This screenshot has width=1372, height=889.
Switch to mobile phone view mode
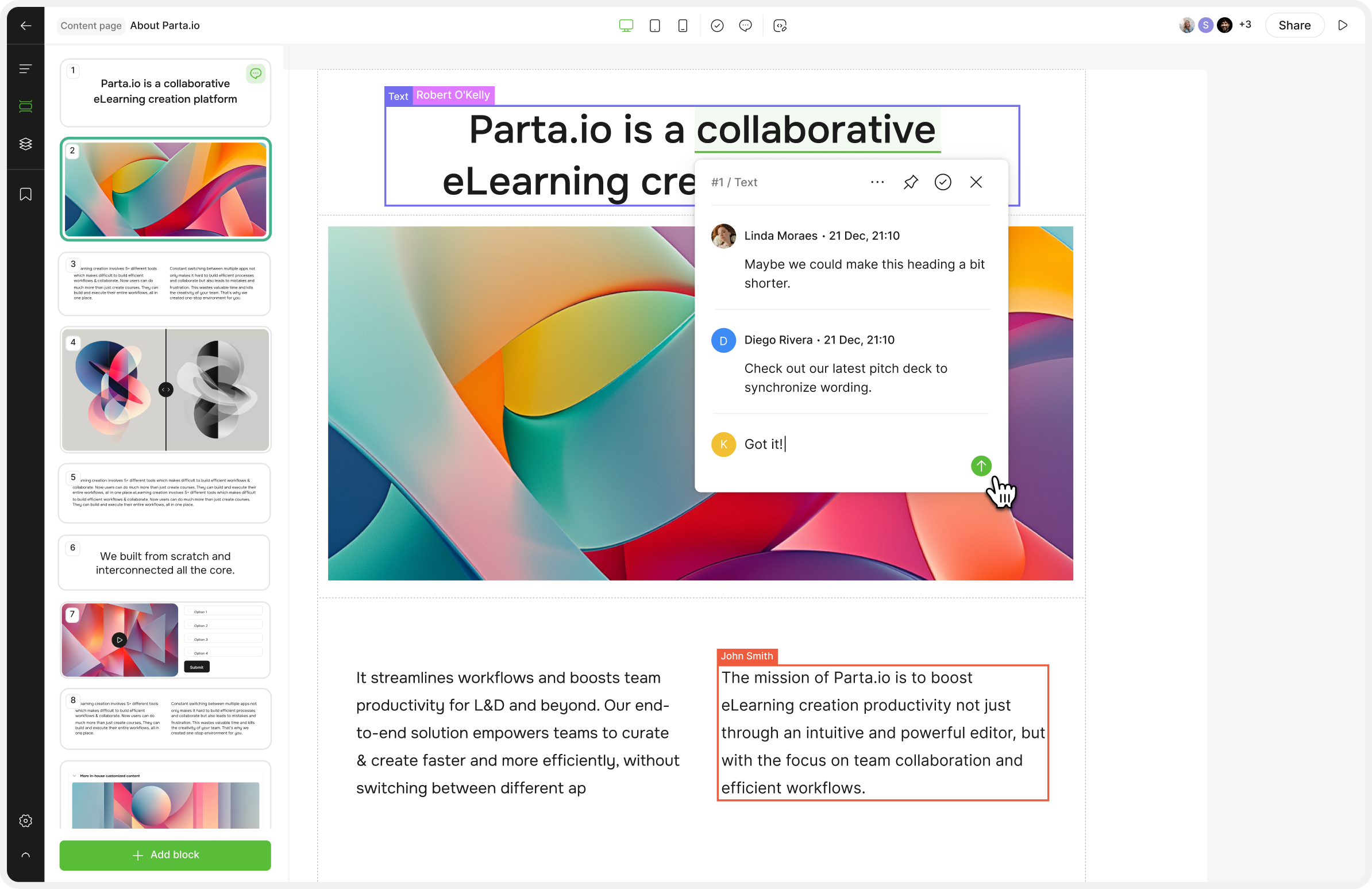tap(683, 25)
